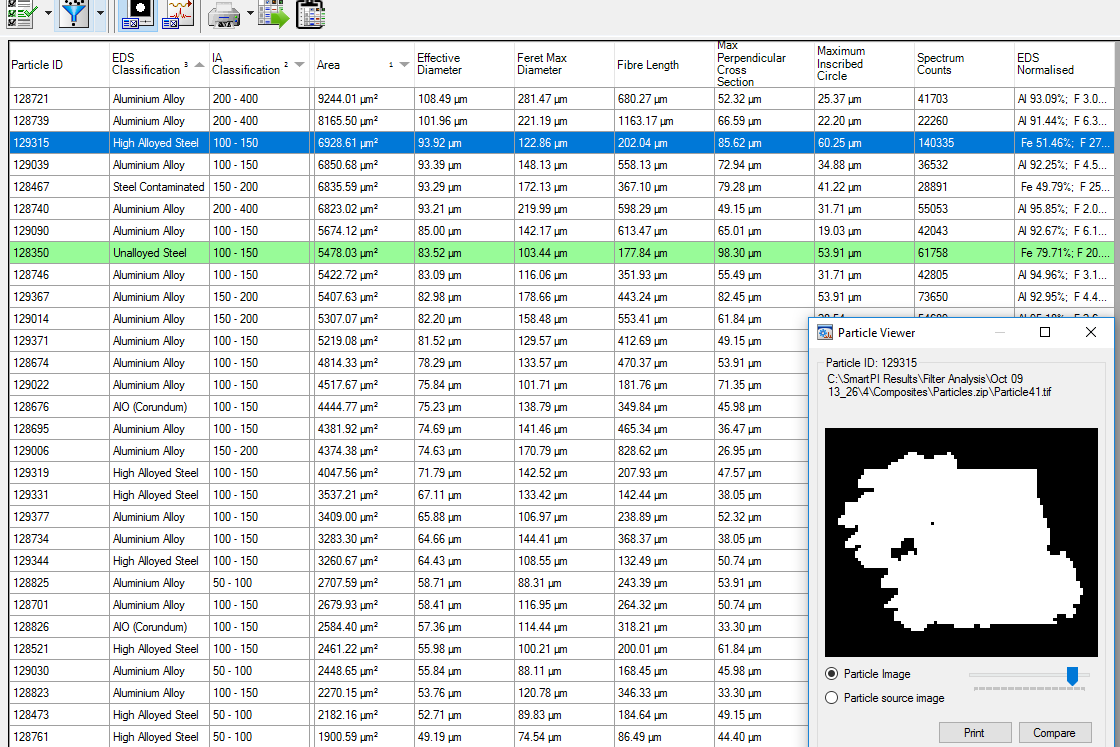Screen dimensions: 1120x747
Task: Select particle row 128721
Action: (561, 99)
